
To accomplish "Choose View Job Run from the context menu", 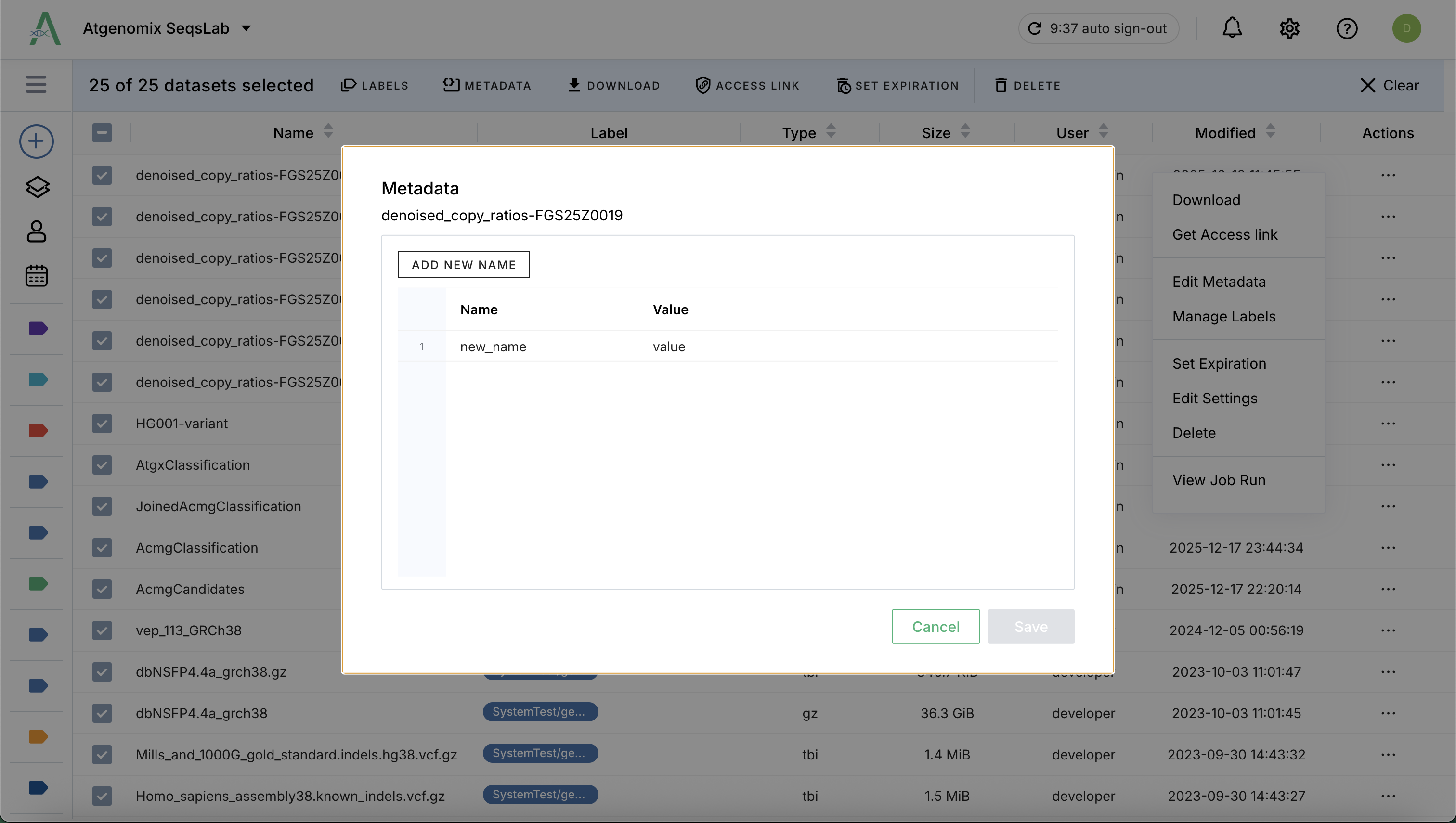I will point(1219,479).
